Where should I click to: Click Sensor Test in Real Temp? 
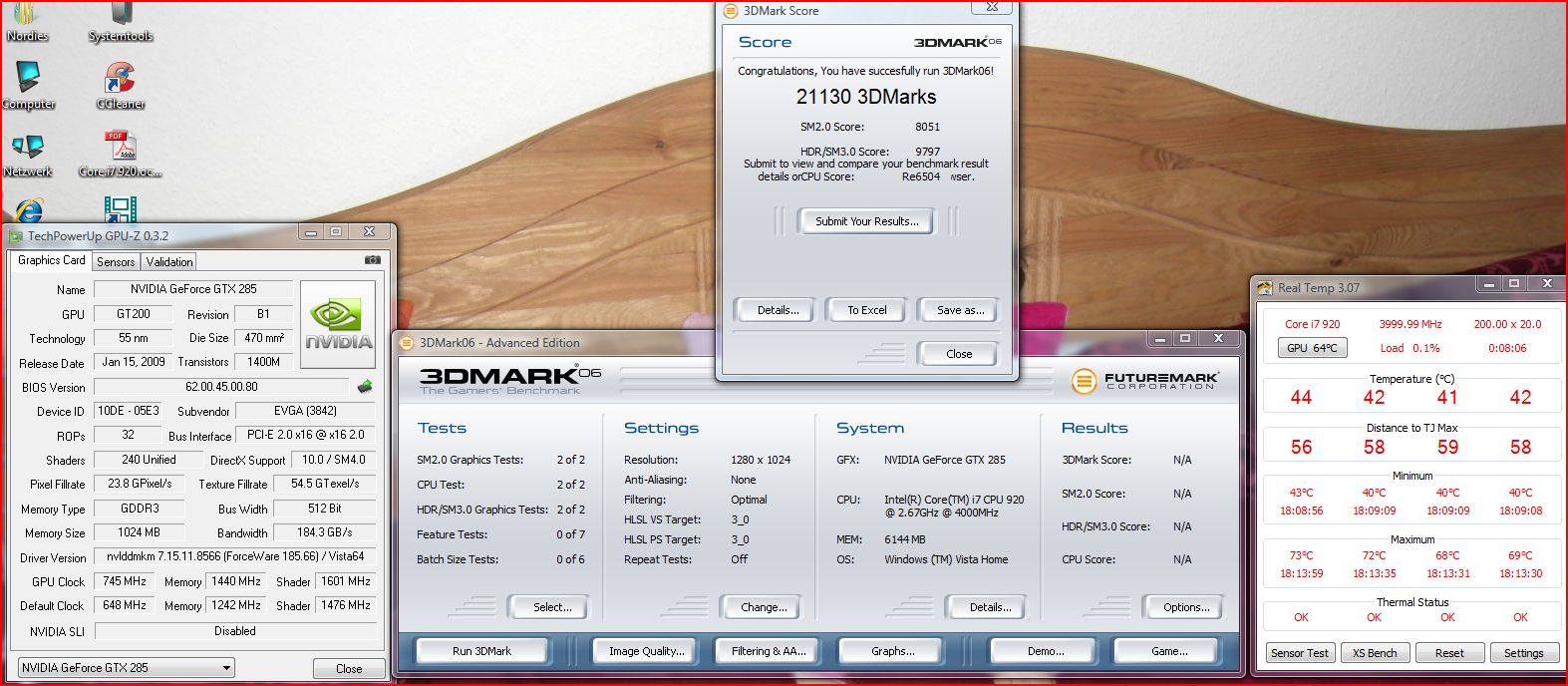coord(1300,653)
